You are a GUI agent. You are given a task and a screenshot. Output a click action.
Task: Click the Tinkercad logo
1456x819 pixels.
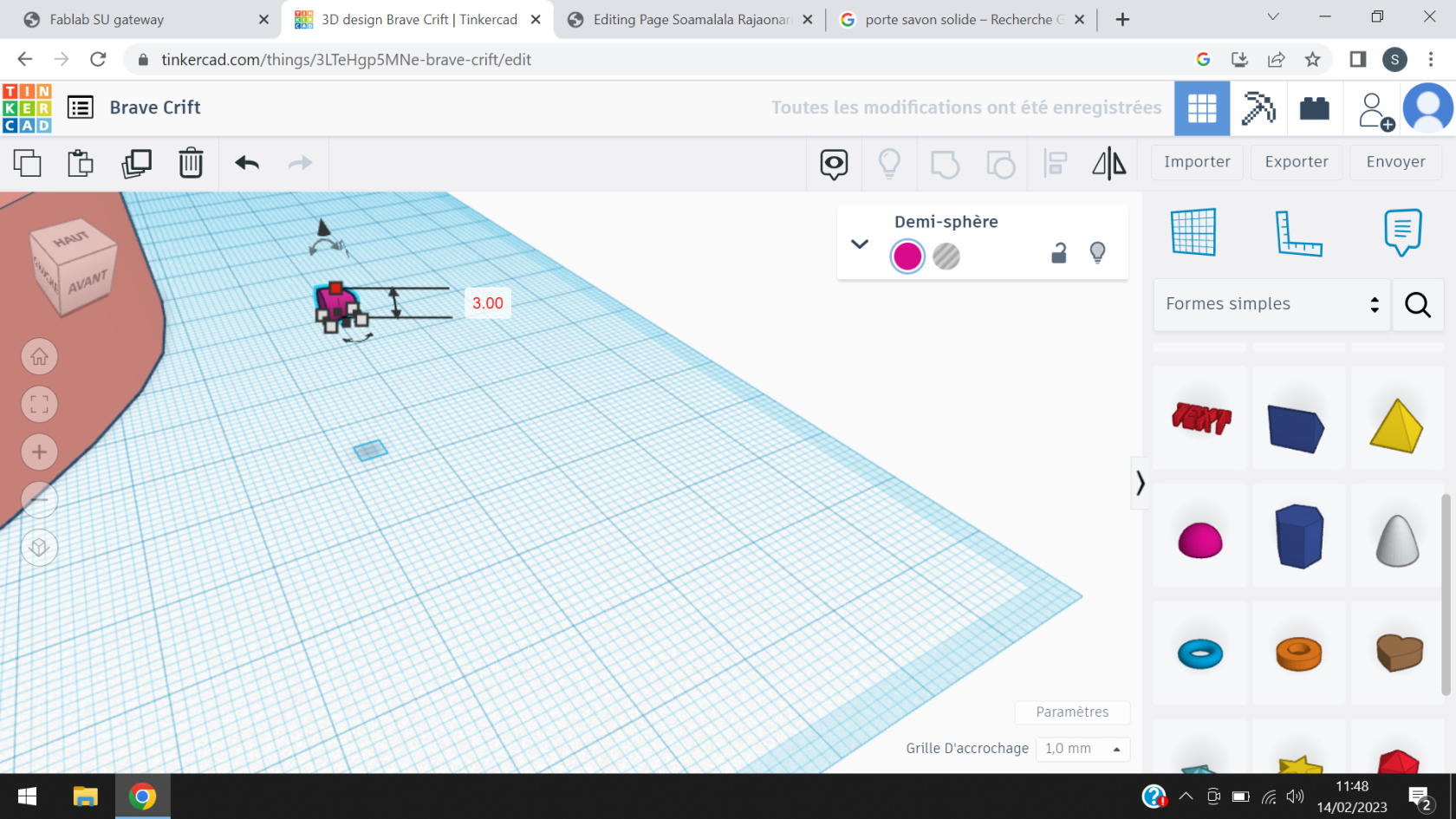pos(27,108)
